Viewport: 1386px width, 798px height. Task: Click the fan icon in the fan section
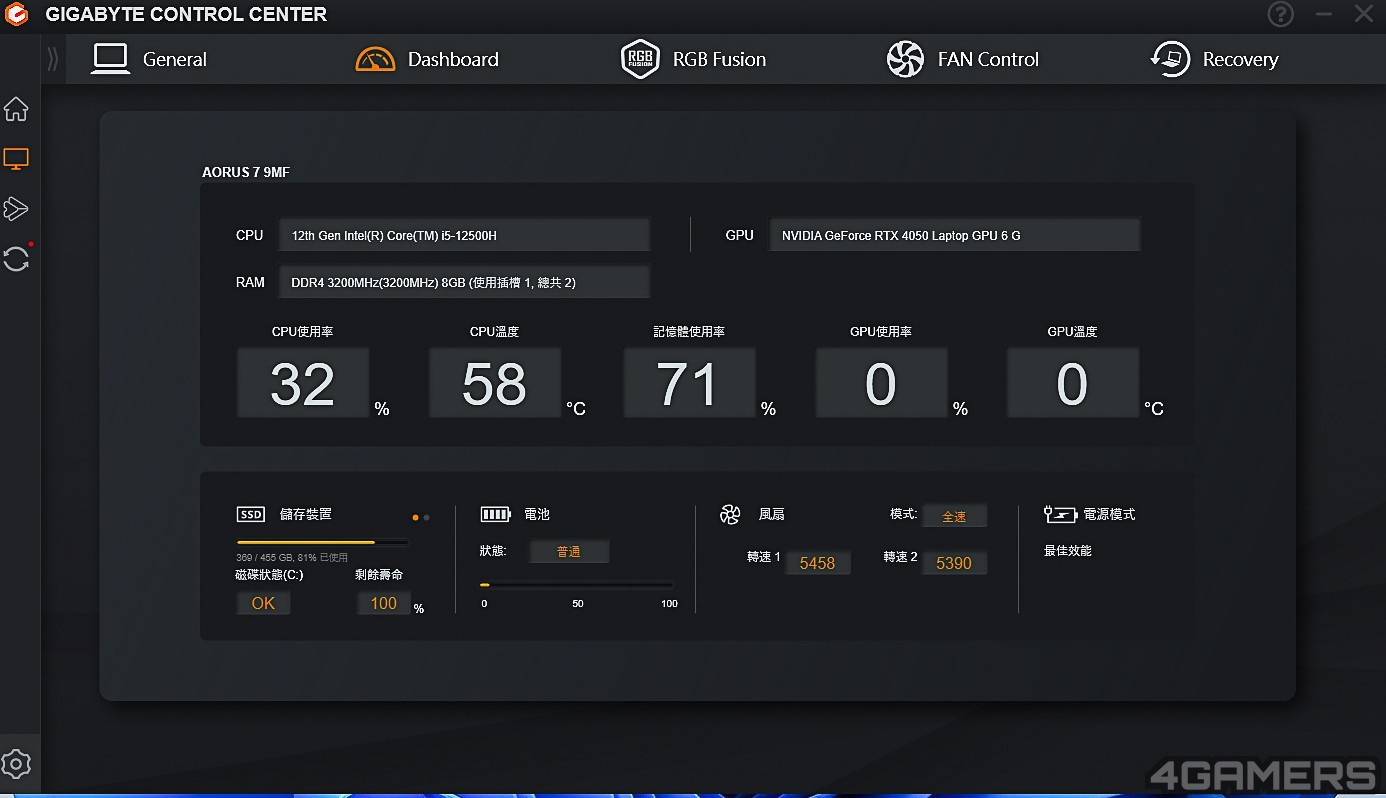coord(730,514)
